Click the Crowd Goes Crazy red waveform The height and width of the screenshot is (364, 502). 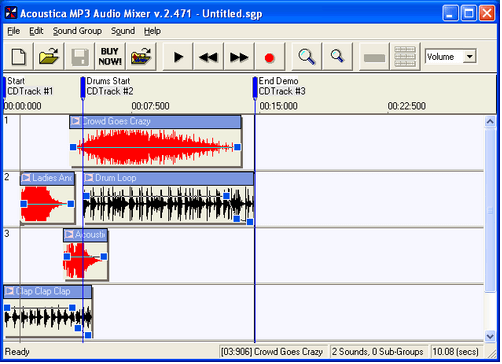point(155,147)
